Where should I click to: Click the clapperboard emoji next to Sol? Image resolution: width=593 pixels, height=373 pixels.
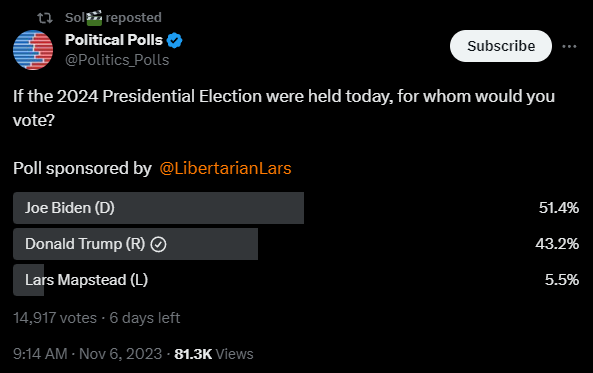pos(94,18)
